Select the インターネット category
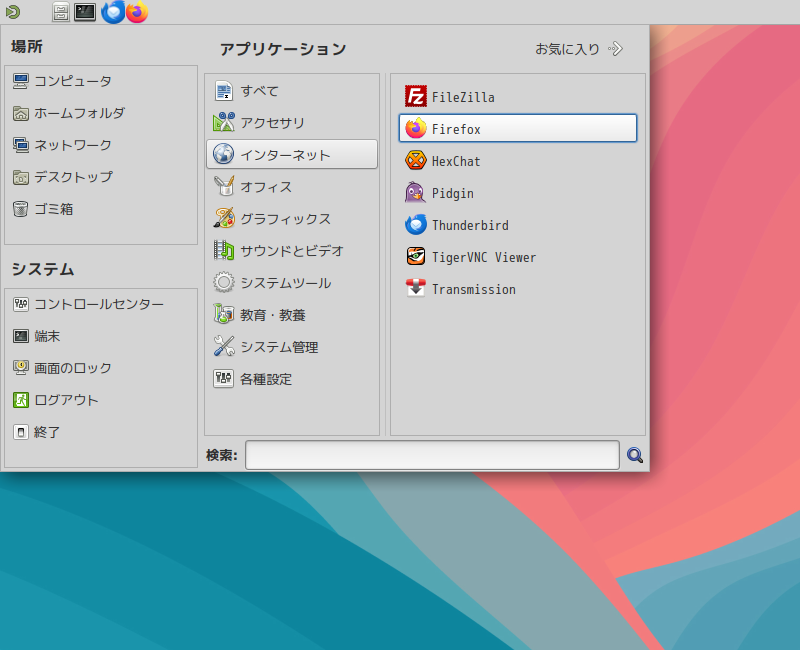Image resolution: width=800 pixels, height=650 pixels. click(292, 154)
